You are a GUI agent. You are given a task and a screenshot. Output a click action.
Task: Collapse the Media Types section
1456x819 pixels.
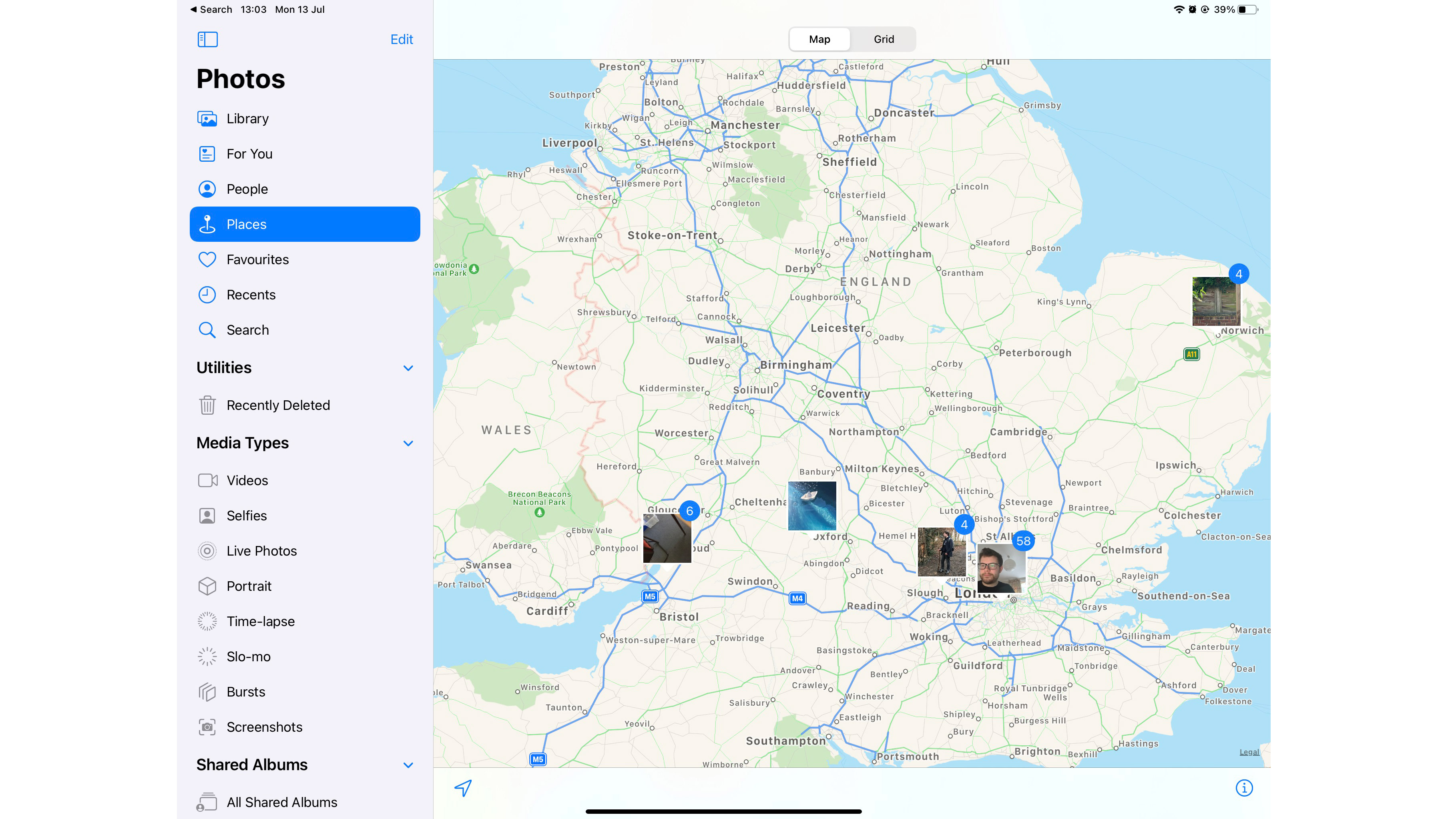tap(408, 443)
